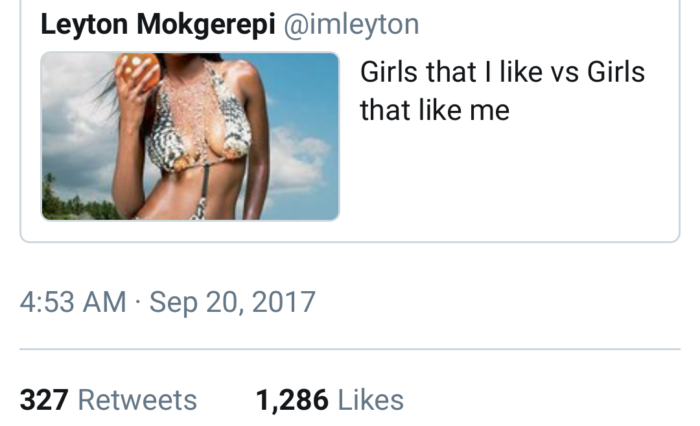The image size is (700, 426).
Task: View the 1,286 Likes list
Action: point(330,400)
